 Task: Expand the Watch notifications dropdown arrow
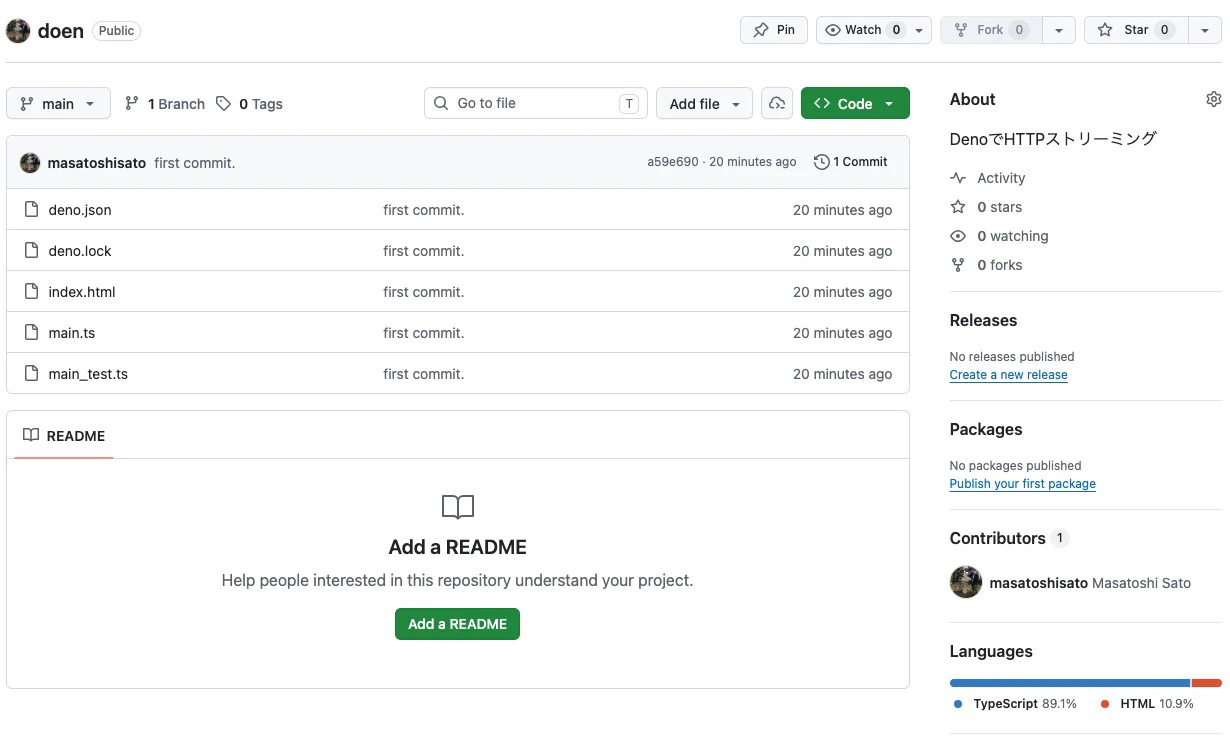(x=920, y=30)
